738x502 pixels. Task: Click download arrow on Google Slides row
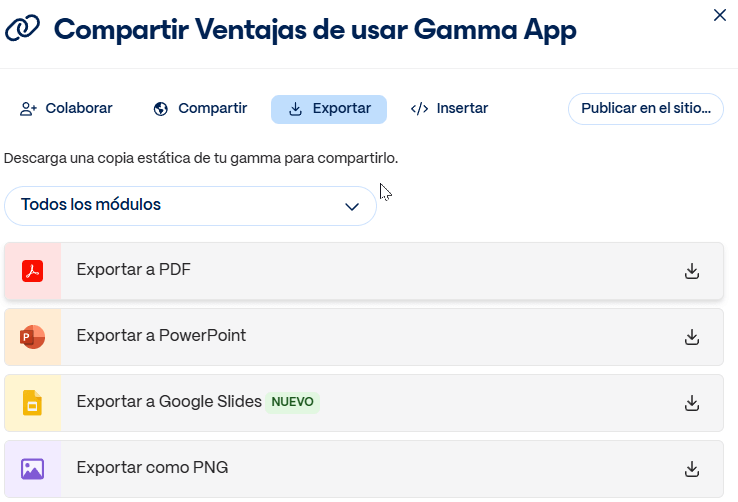[691, 403]
